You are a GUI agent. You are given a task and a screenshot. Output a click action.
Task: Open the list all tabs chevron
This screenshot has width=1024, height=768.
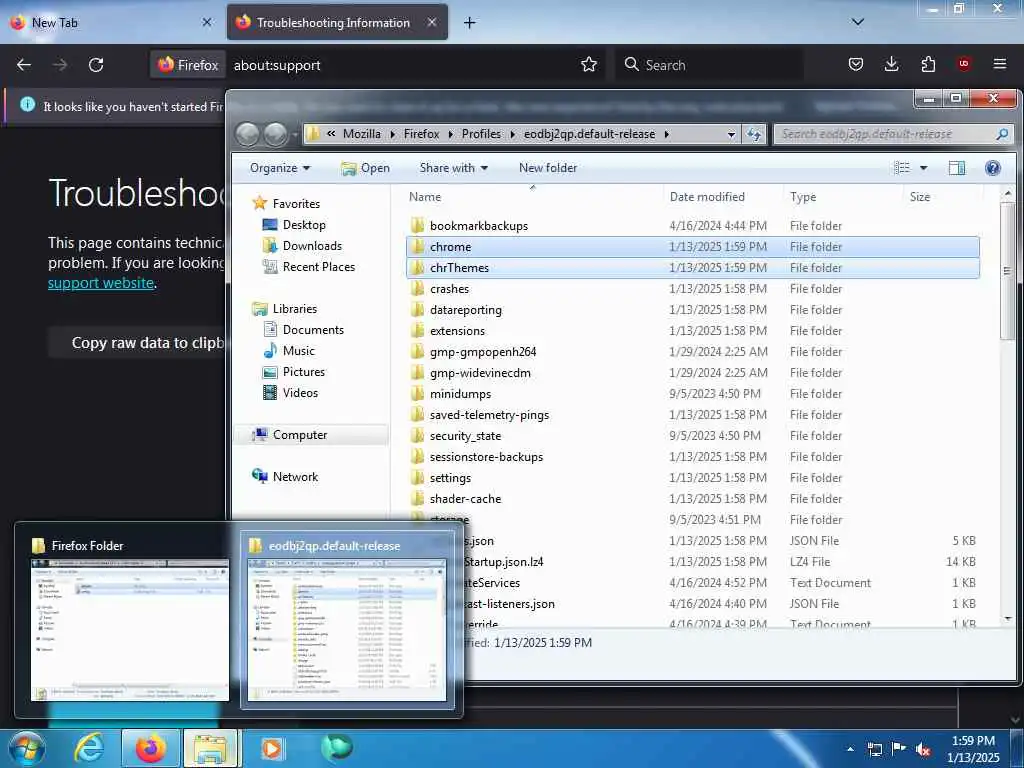pos(858,22)
